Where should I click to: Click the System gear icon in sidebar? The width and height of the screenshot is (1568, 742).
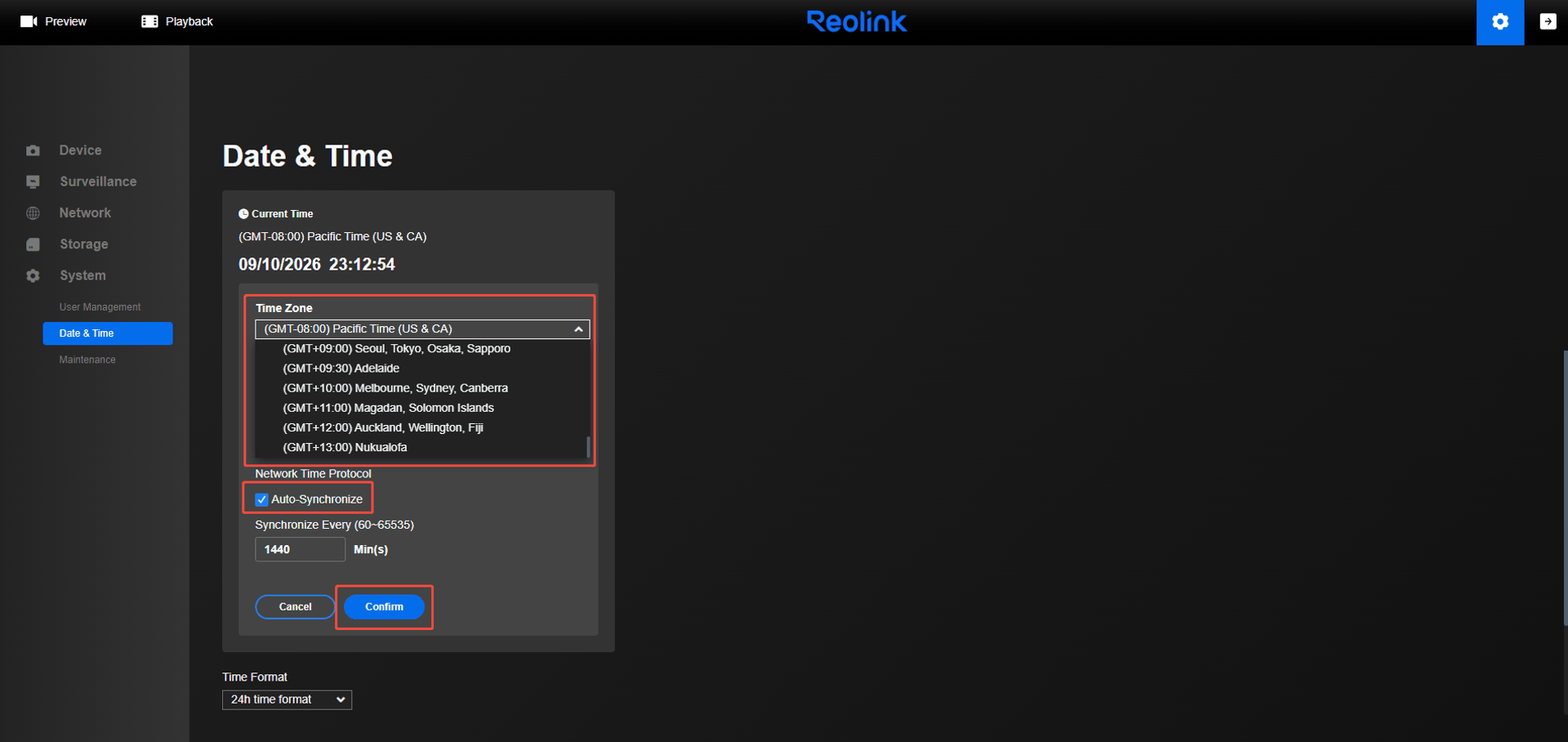point(33,275)
